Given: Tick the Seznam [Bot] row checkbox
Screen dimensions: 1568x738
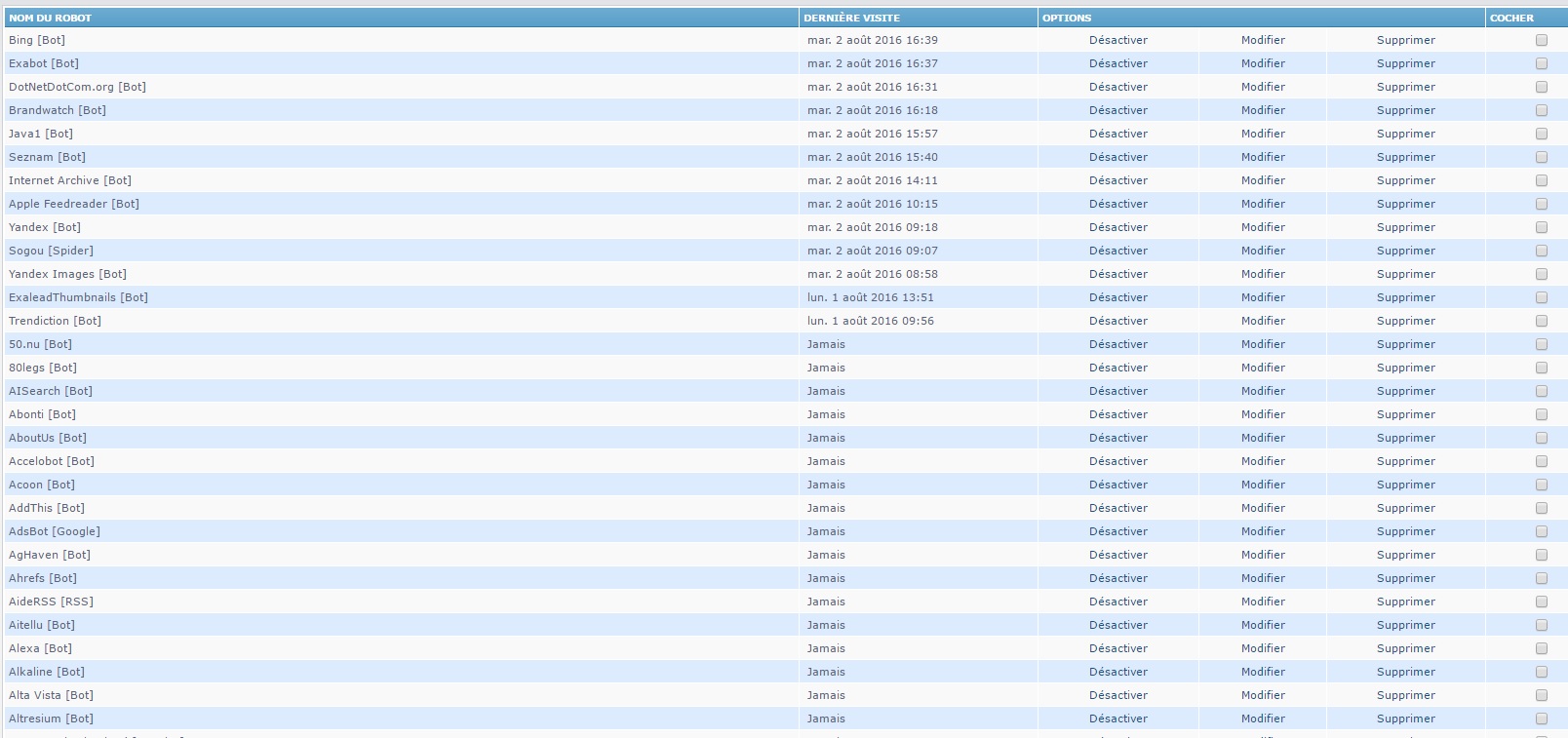Looking at the screenshot, I should (x=1542, y=157).
